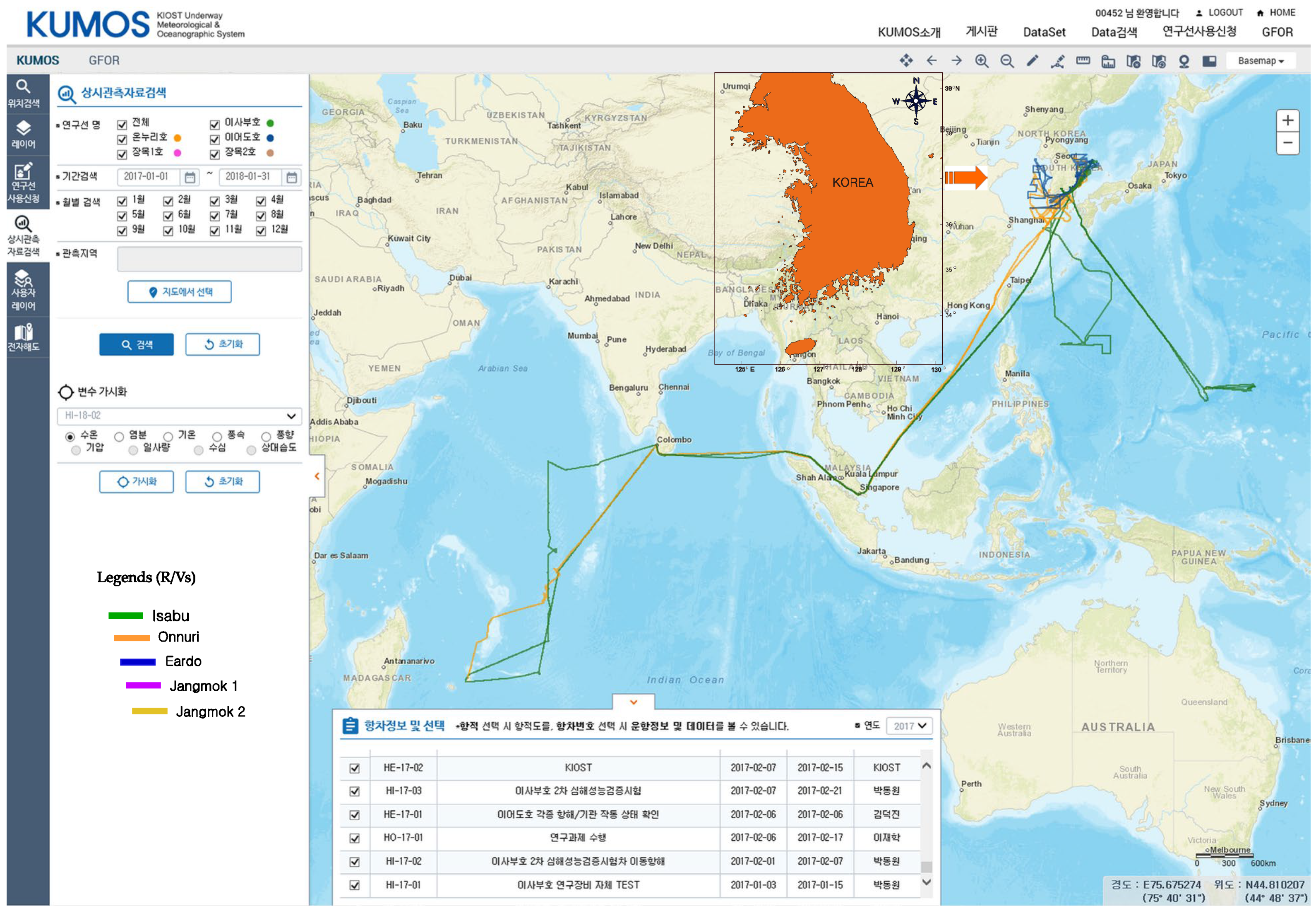Uncheck the HI-17-03 cruise row checkbox
Viewport: 1316px width, 913px height.
[x=355, y=791]
